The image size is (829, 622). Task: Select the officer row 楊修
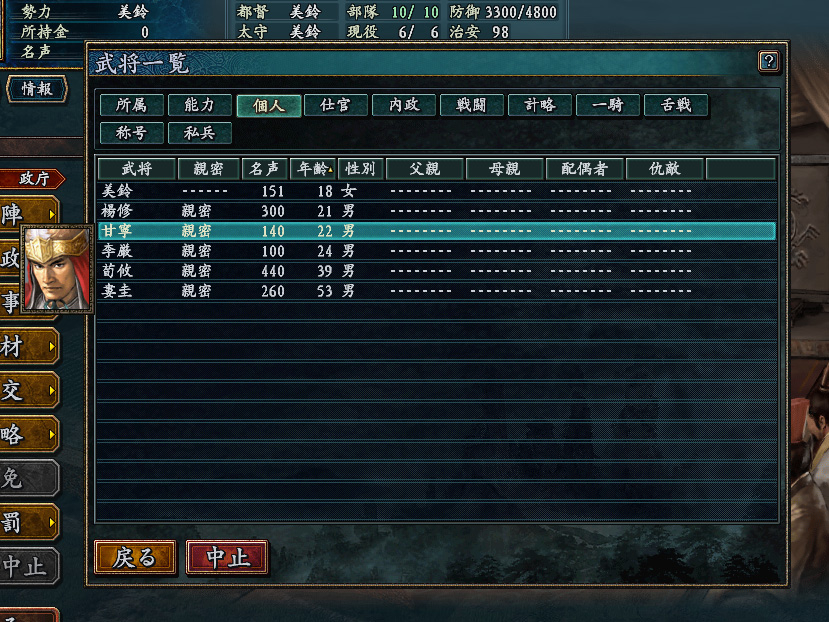click(x=437, y=211)
